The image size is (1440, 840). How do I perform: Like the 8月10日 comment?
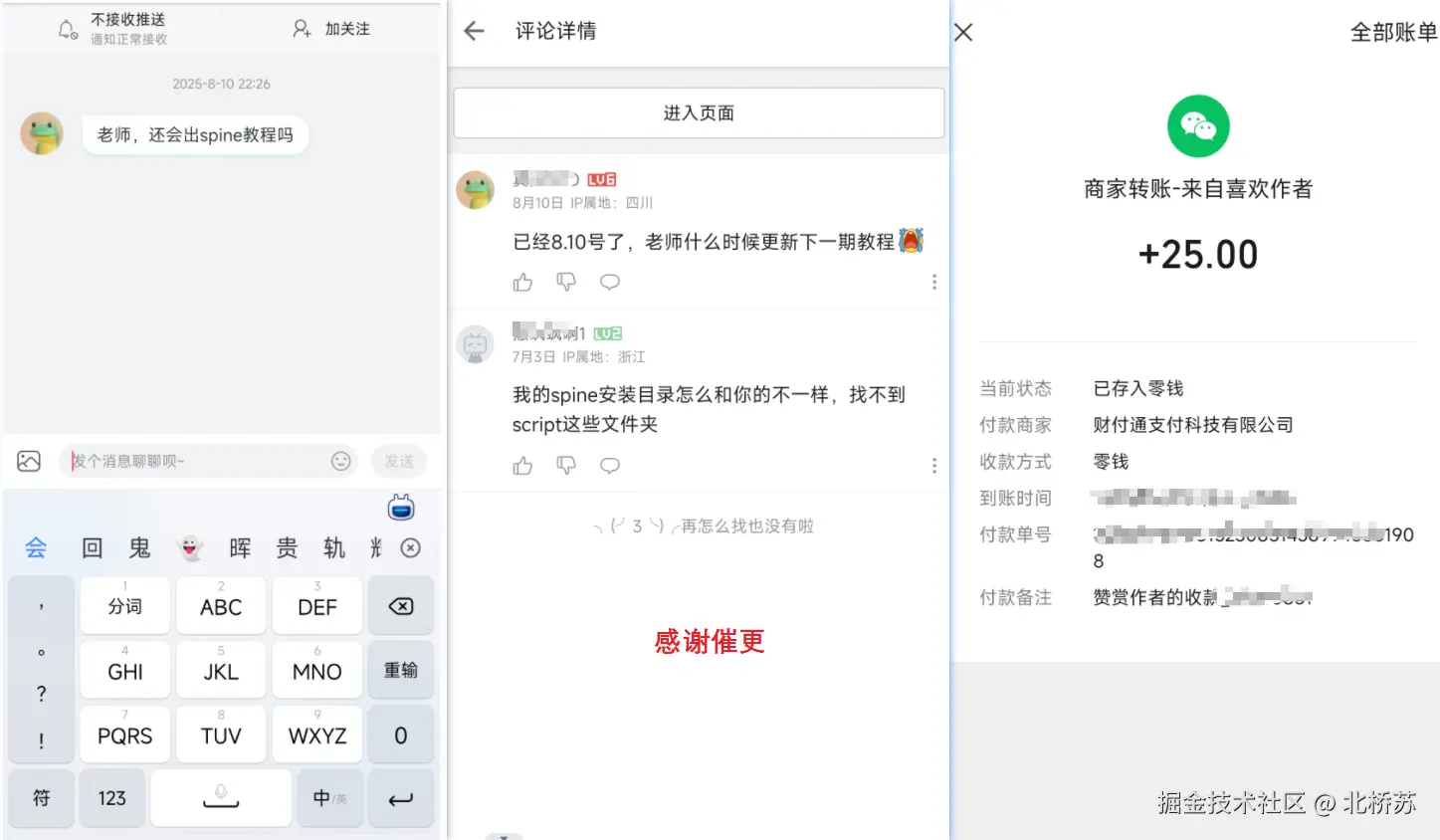(522, 283)
